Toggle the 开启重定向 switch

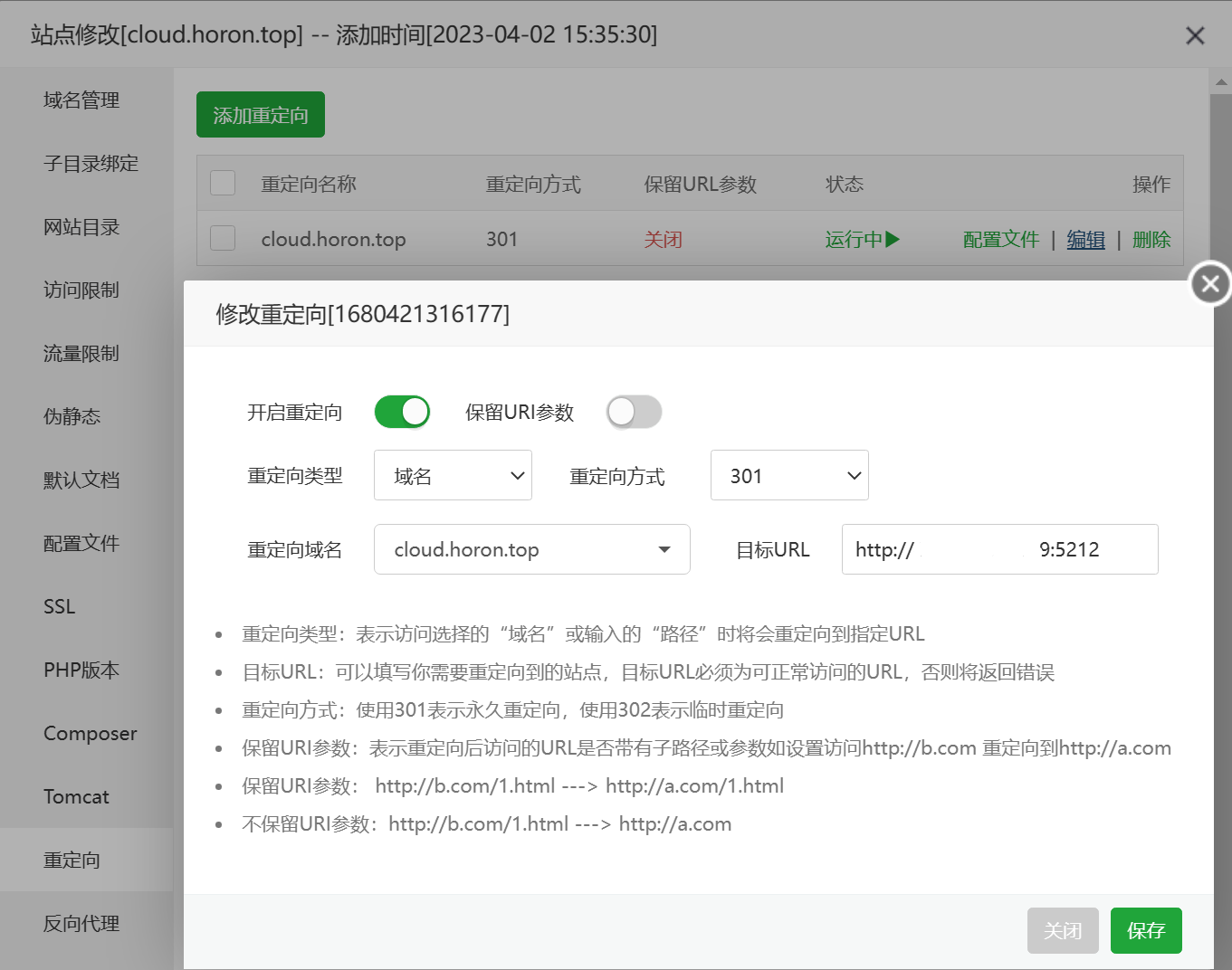point(402,413)
